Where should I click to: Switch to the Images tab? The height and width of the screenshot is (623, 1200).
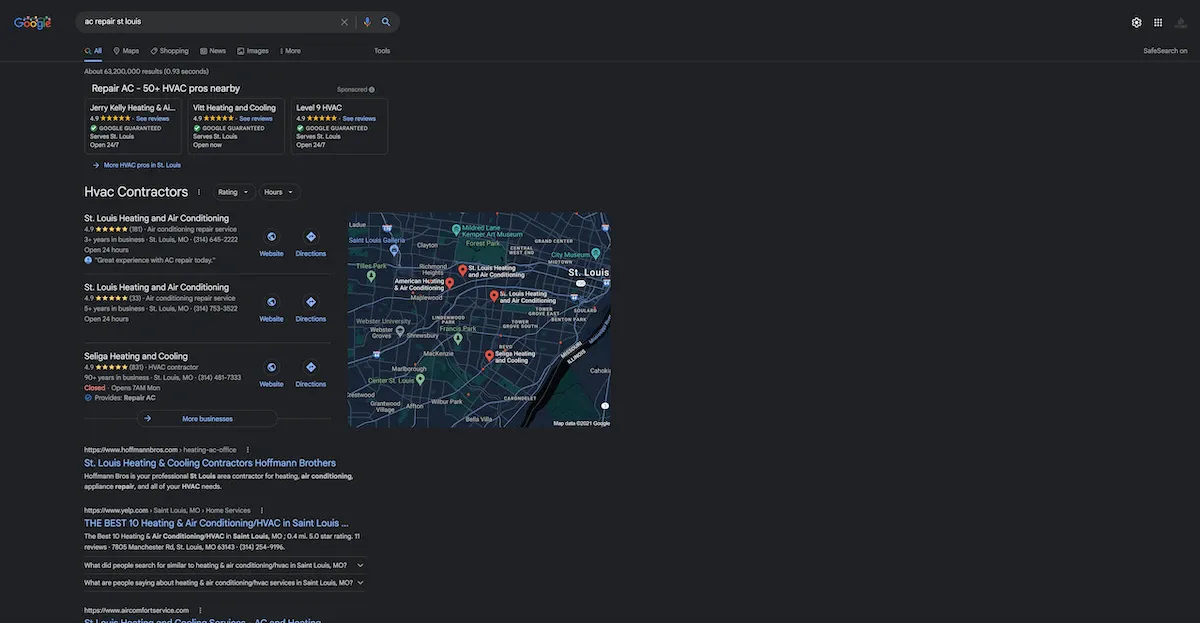click(253, 51)
